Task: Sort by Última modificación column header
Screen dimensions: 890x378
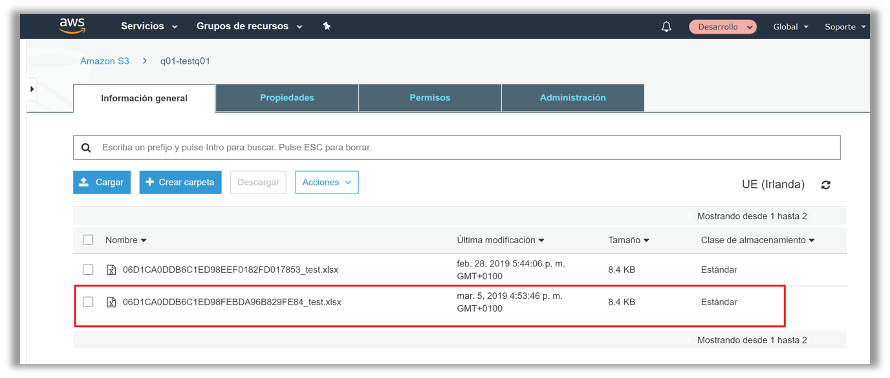Action: pyautogui.click(x=501, y=240)
